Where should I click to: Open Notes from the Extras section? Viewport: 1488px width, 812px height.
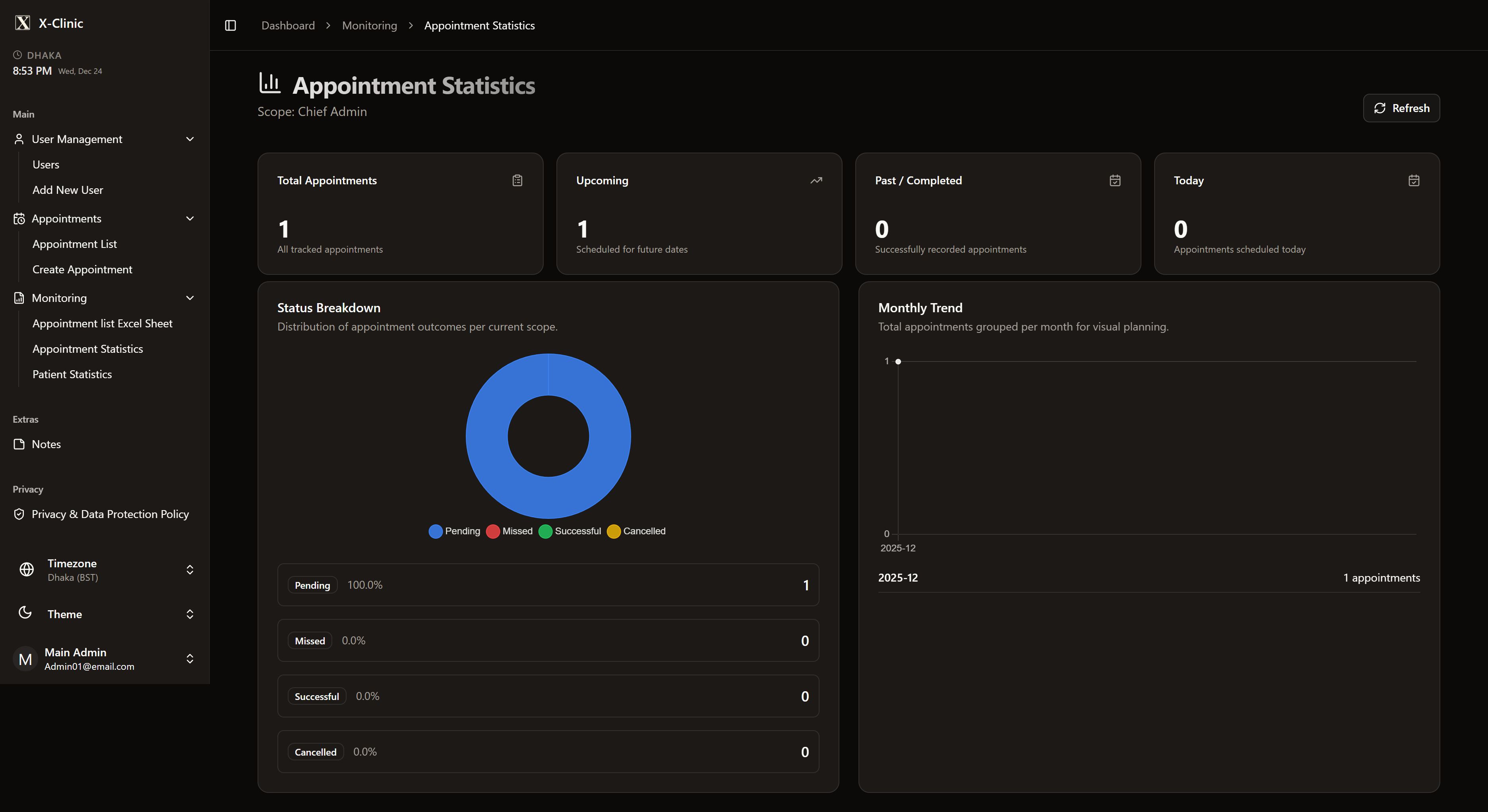[x=46, y=444]
